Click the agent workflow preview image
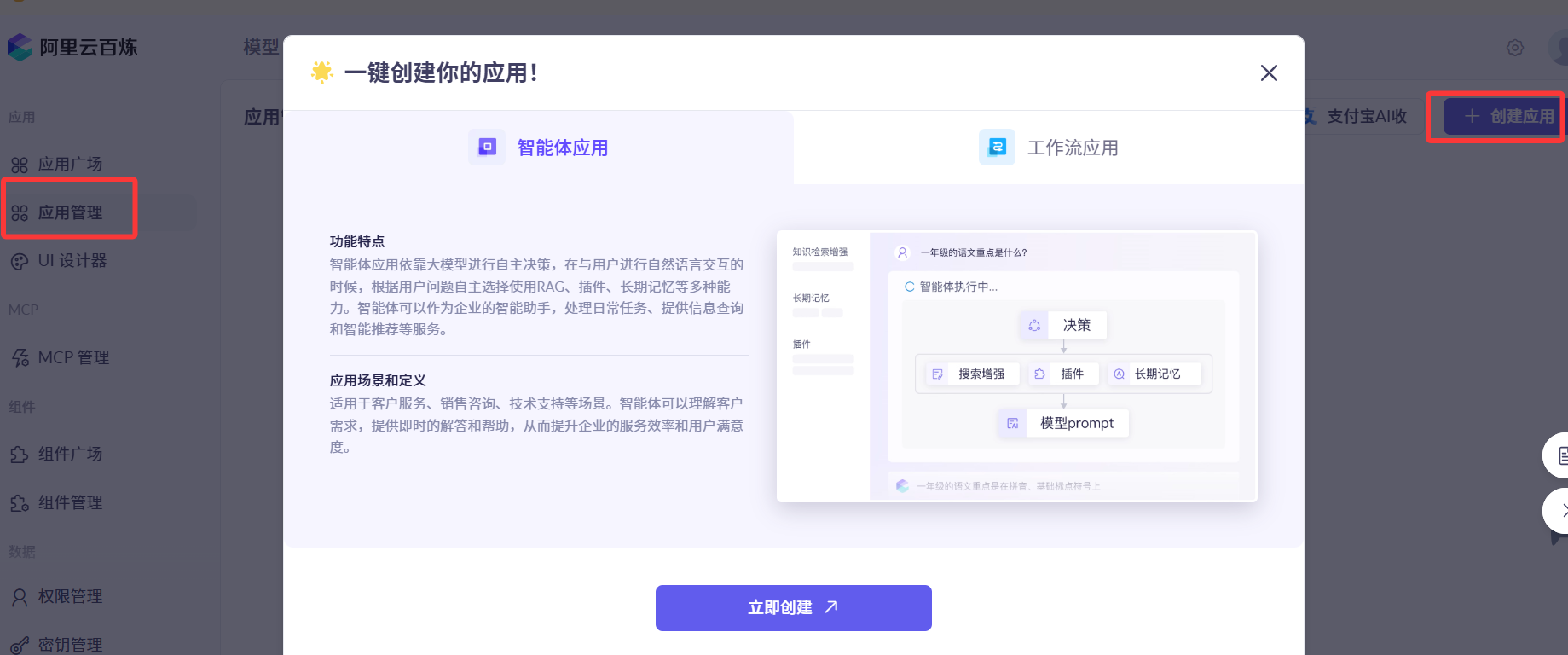 (1017, 366)
